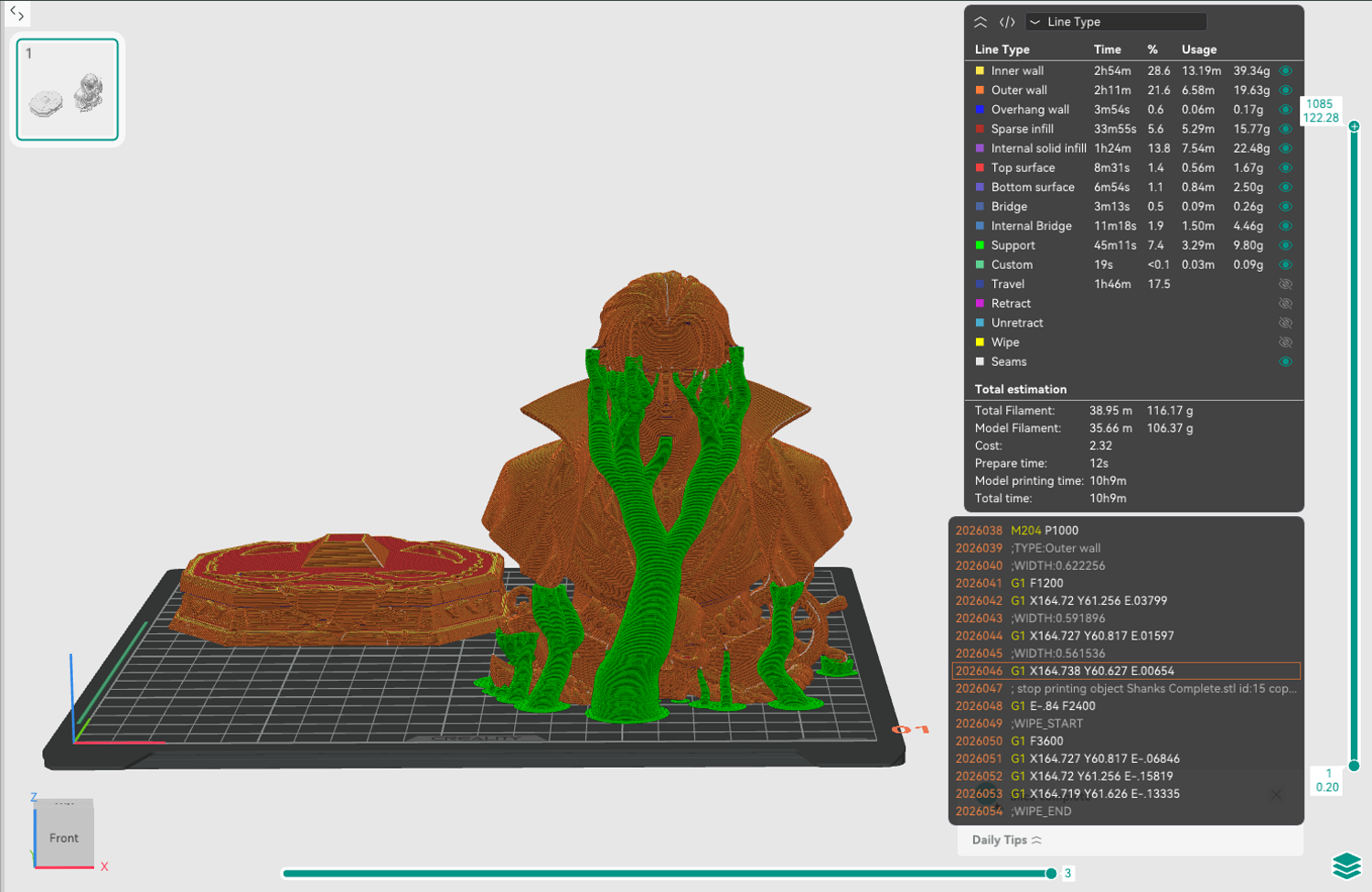This screenshot has width=1372, height=892.
Task: Click the top layer label 1085 / 122.28
Action: click(1321, 111)
